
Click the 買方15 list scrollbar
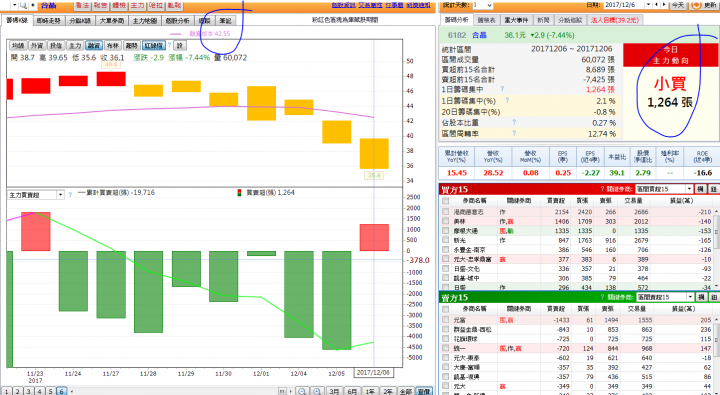pos(717,249)
